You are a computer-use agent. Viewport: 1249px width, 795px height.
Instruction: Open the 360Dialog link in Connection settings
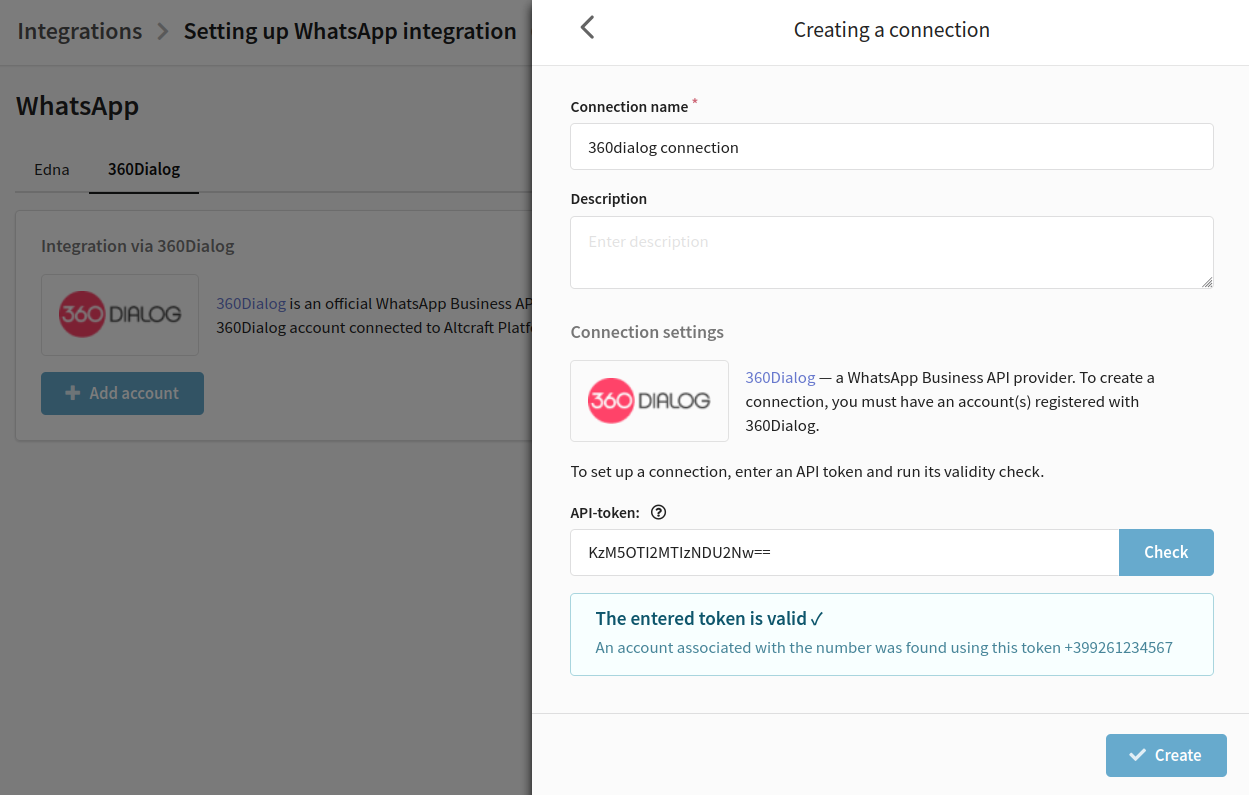[780, 377]
